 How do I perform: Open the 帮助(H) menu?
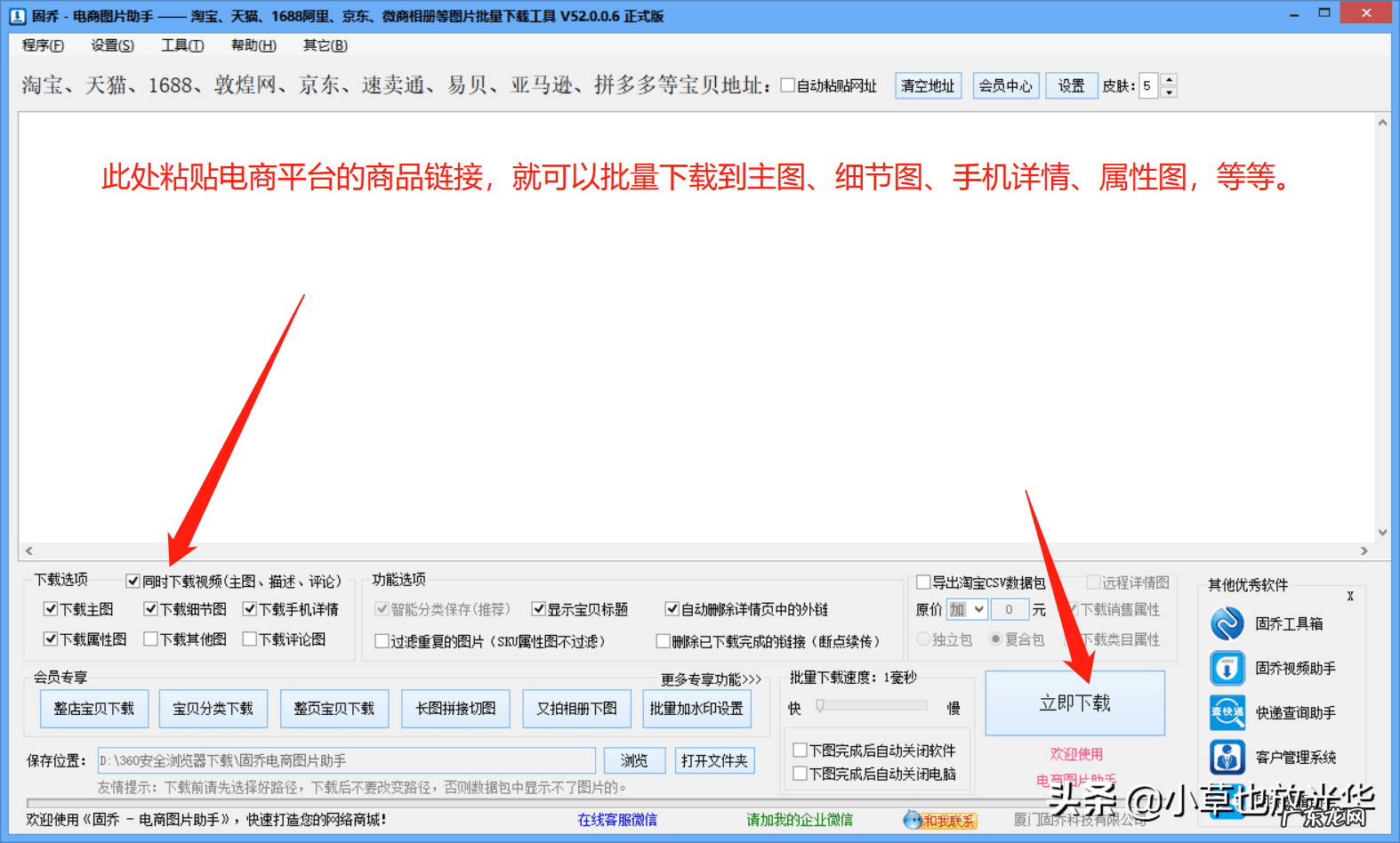point(253,45)
